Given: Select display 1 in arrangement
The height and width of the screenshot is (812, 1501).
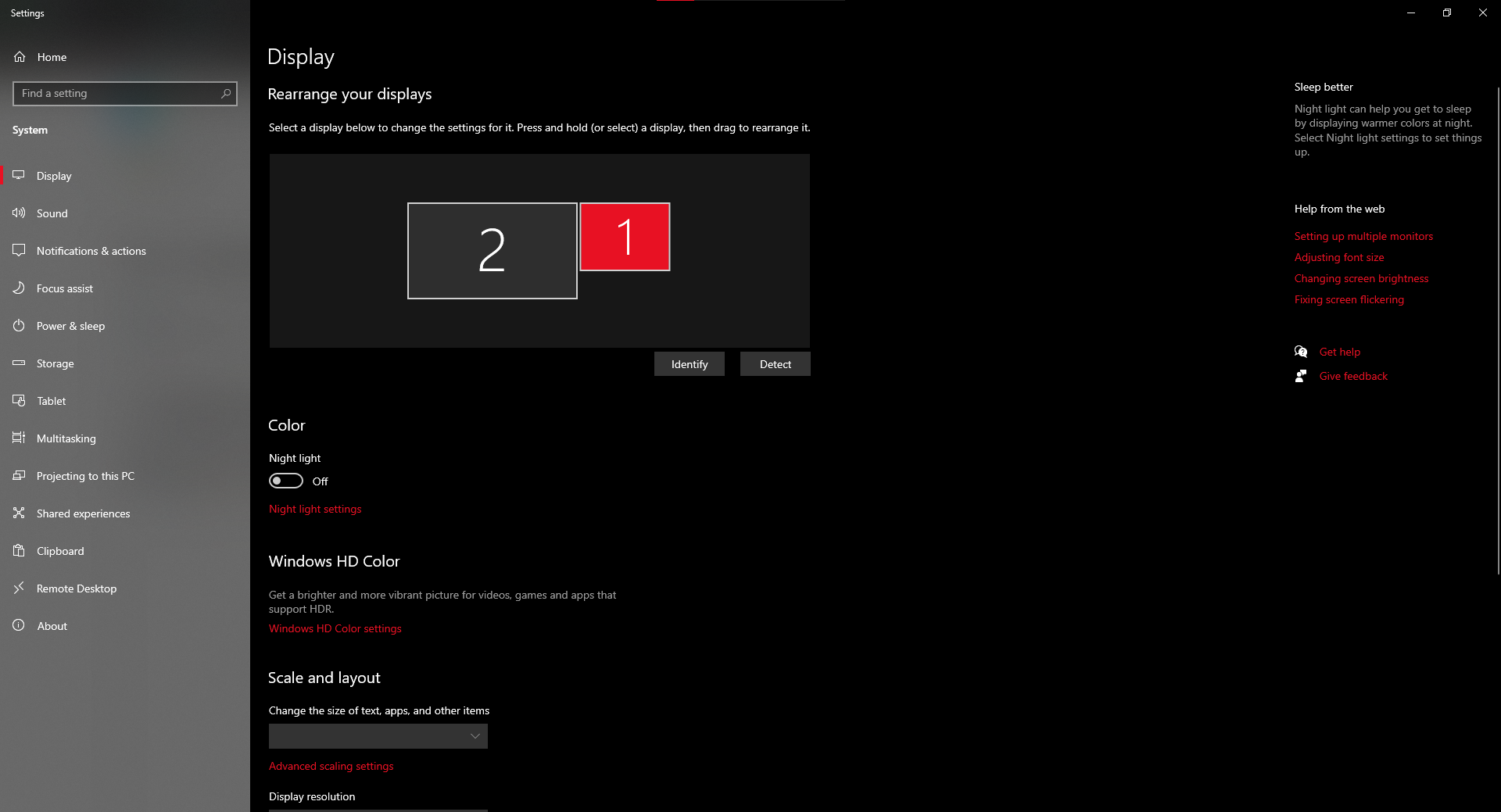Looking at the screenshot, I should 625,237.
